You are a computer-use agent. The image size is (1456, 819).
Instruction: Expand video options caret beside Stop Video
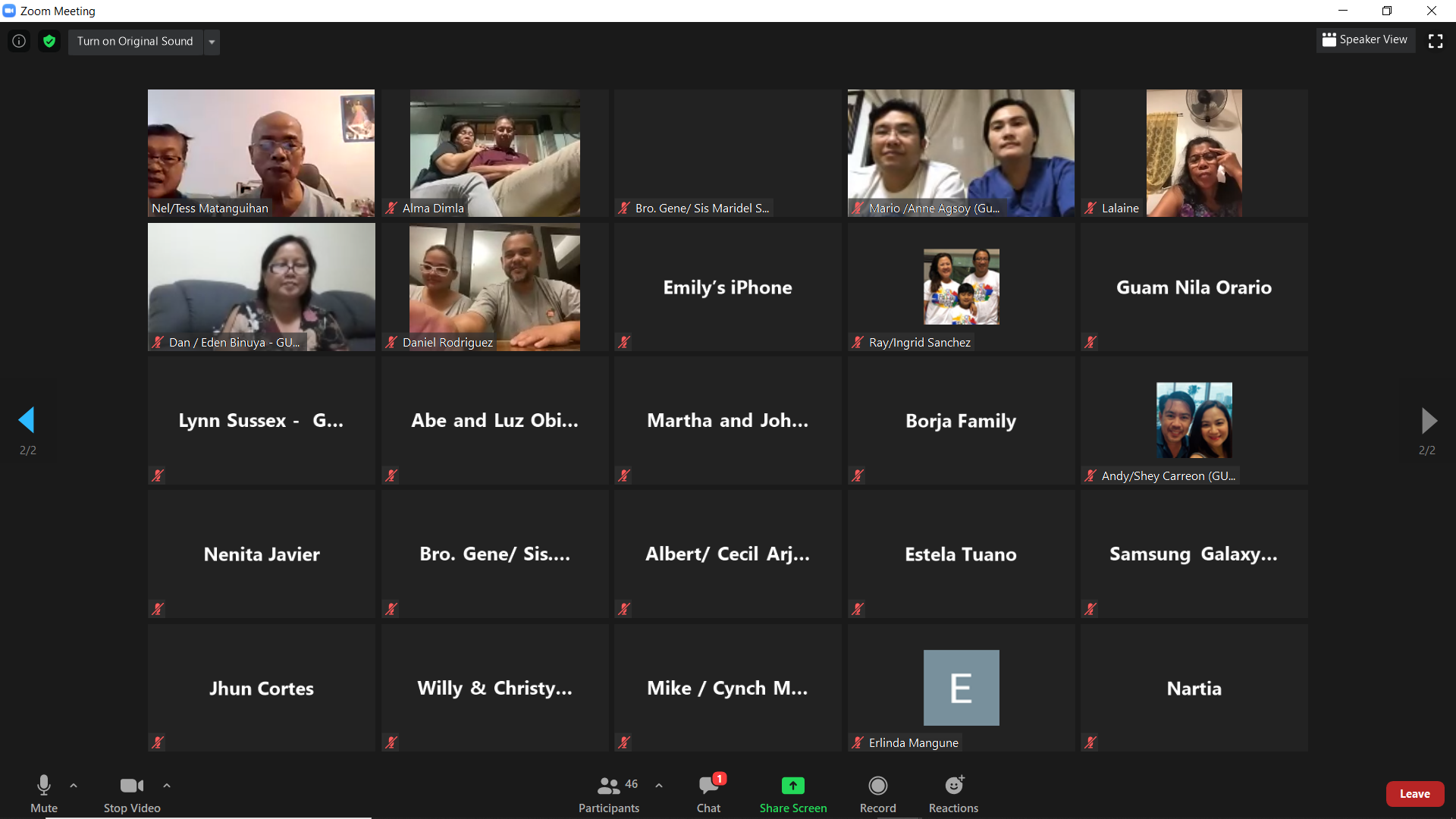click(167, 786)
